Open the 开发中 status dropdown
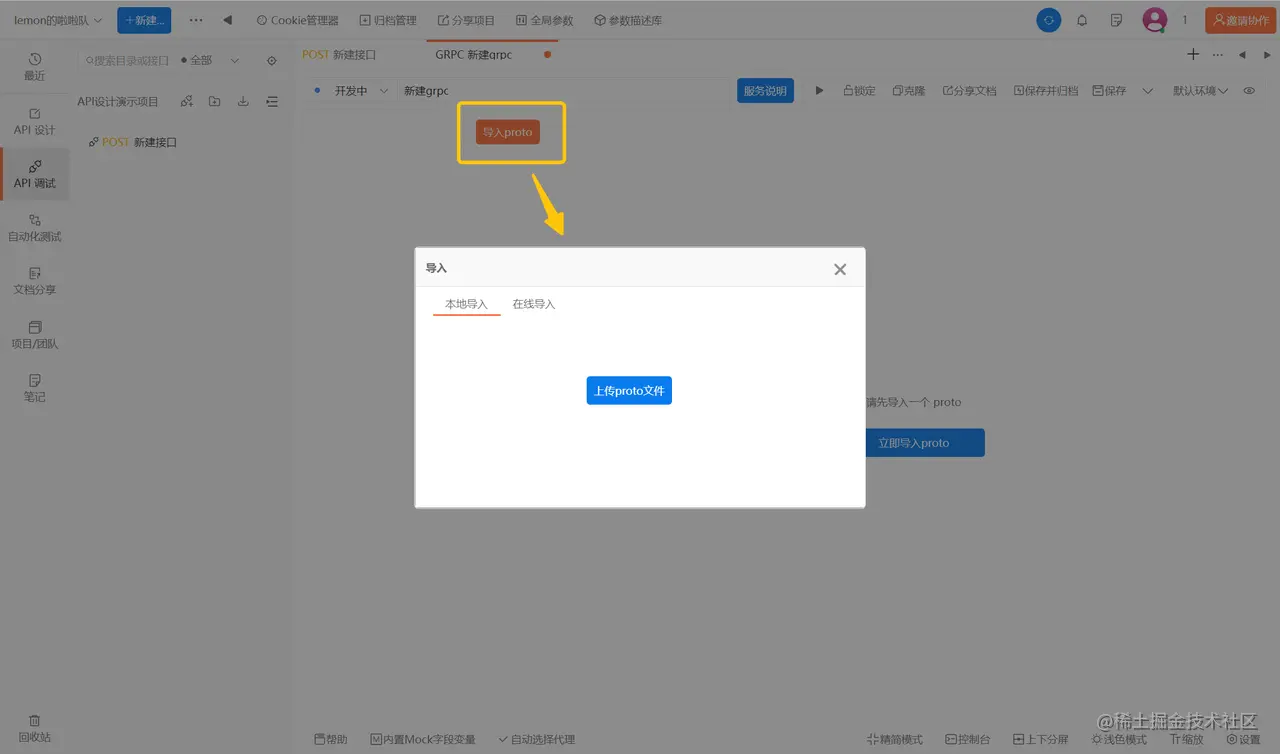The width and height of the screenshot is (1280, 754). point(355,90)
